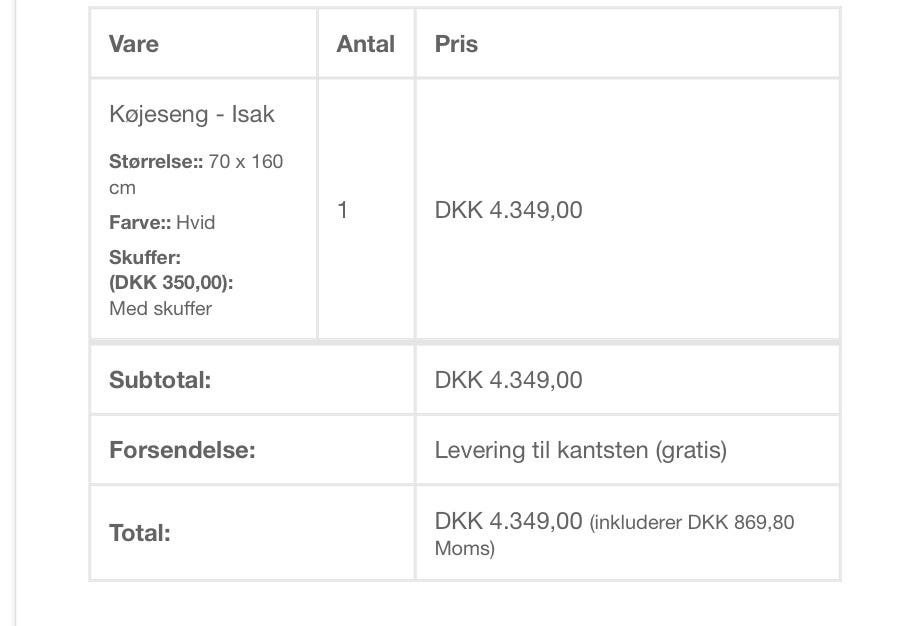This screenshot has width=897, height=626.
Task: Click the Subtotal label
Action: (160, 380)
